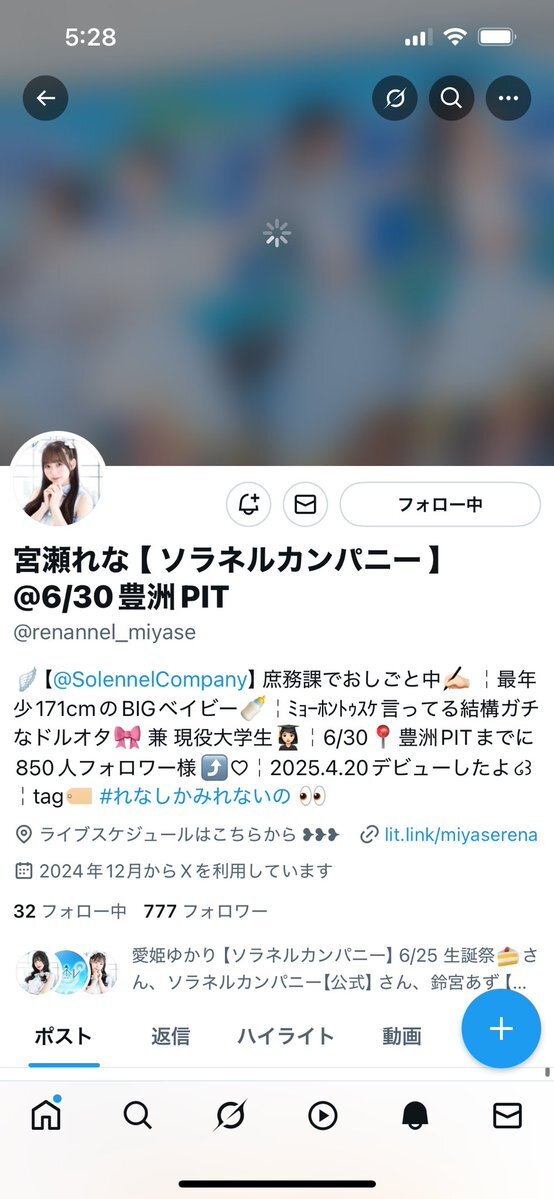
Task: Tap the back arrow button
Action: pos(45,98)
